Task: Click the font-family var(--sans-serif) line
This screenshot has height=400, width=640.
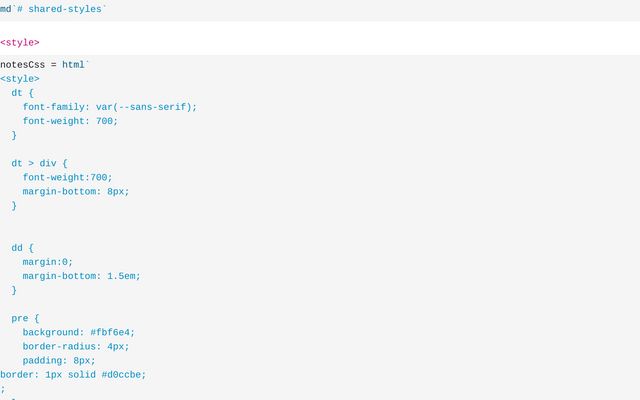Action: [x=110, y=107]
